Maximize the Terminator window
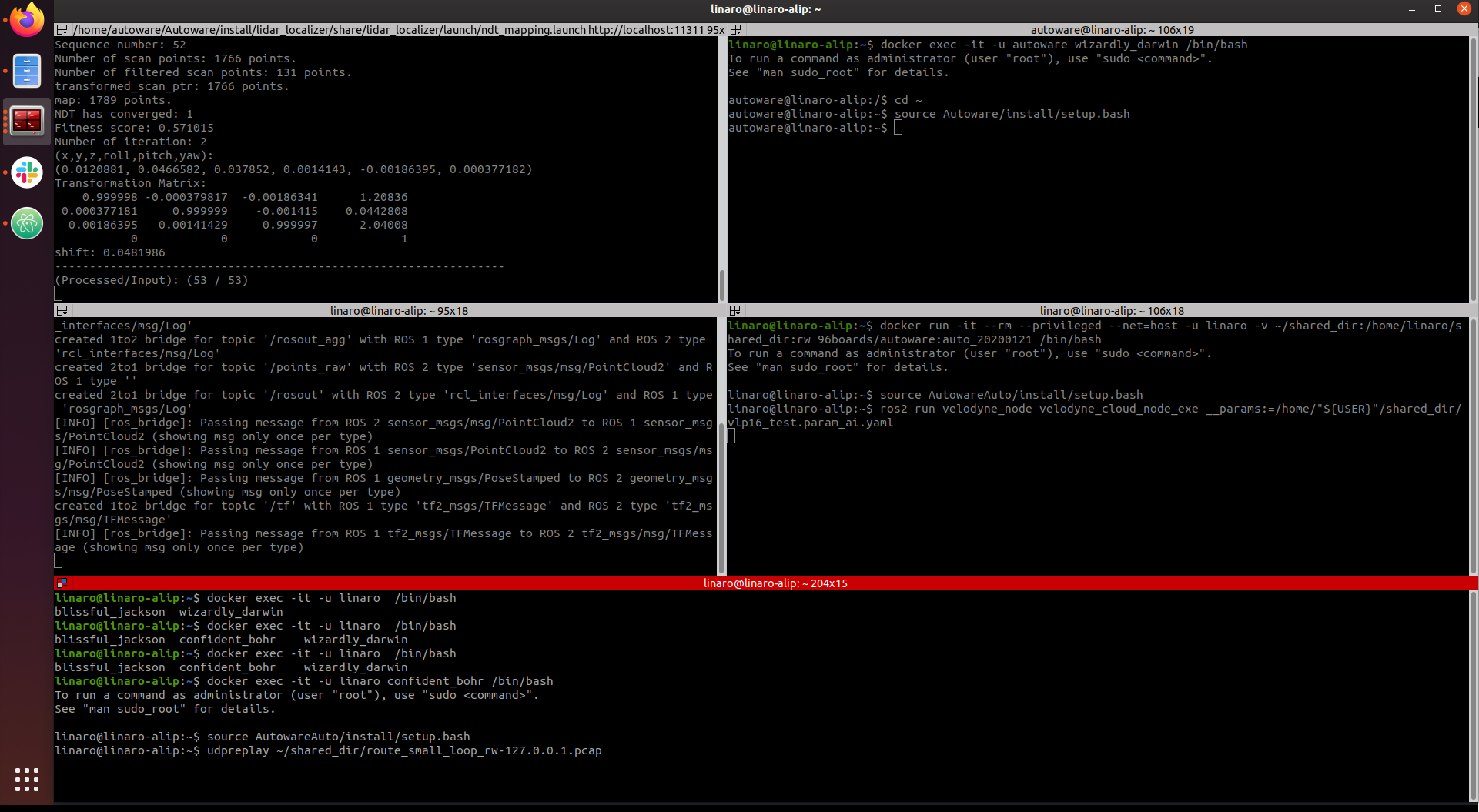Image resolution: width=1479 pixels, height=812 pixels. tap(1437, 9)
